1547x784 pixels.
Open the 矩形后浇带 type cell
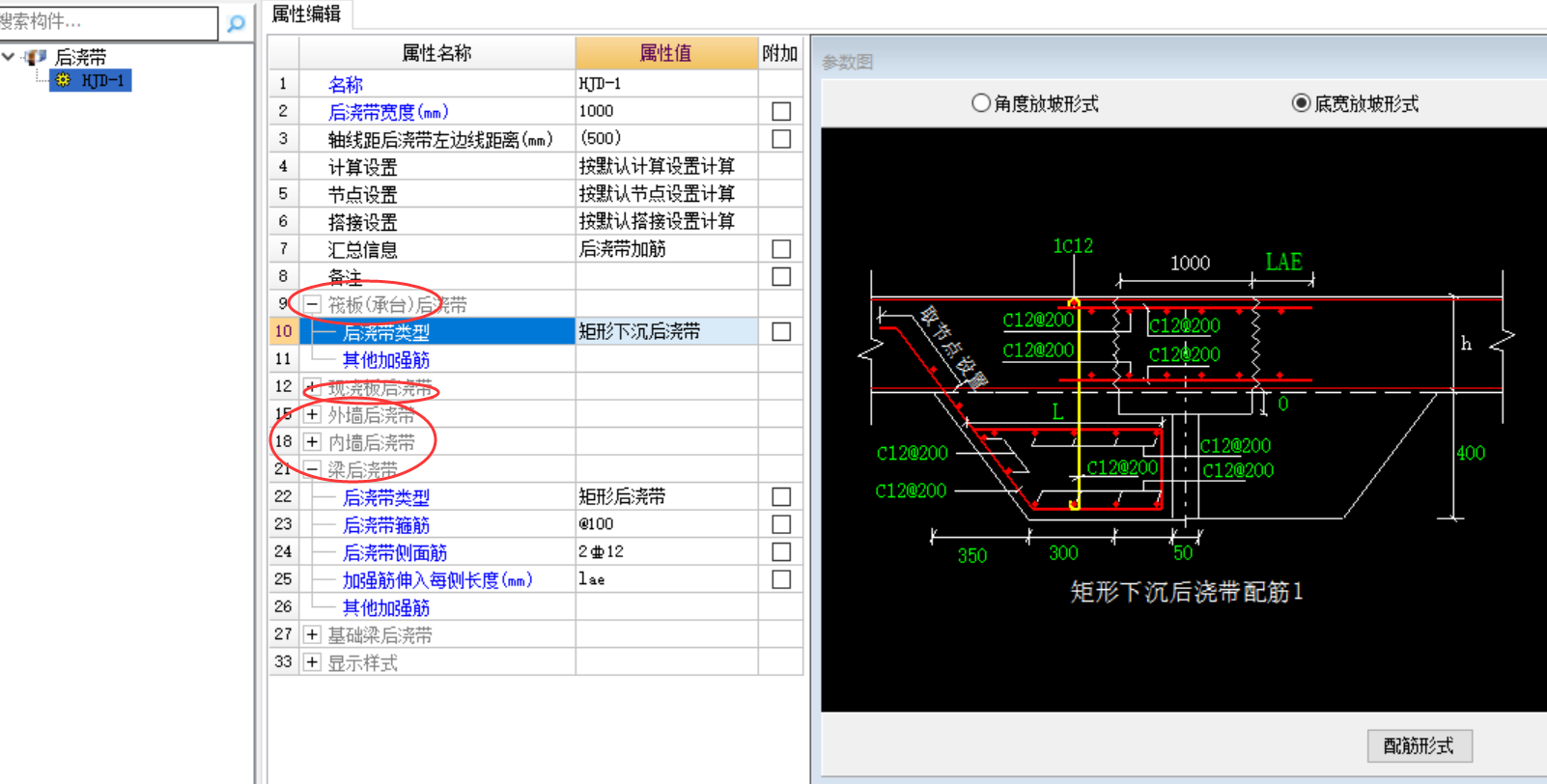tap(666, 497)
